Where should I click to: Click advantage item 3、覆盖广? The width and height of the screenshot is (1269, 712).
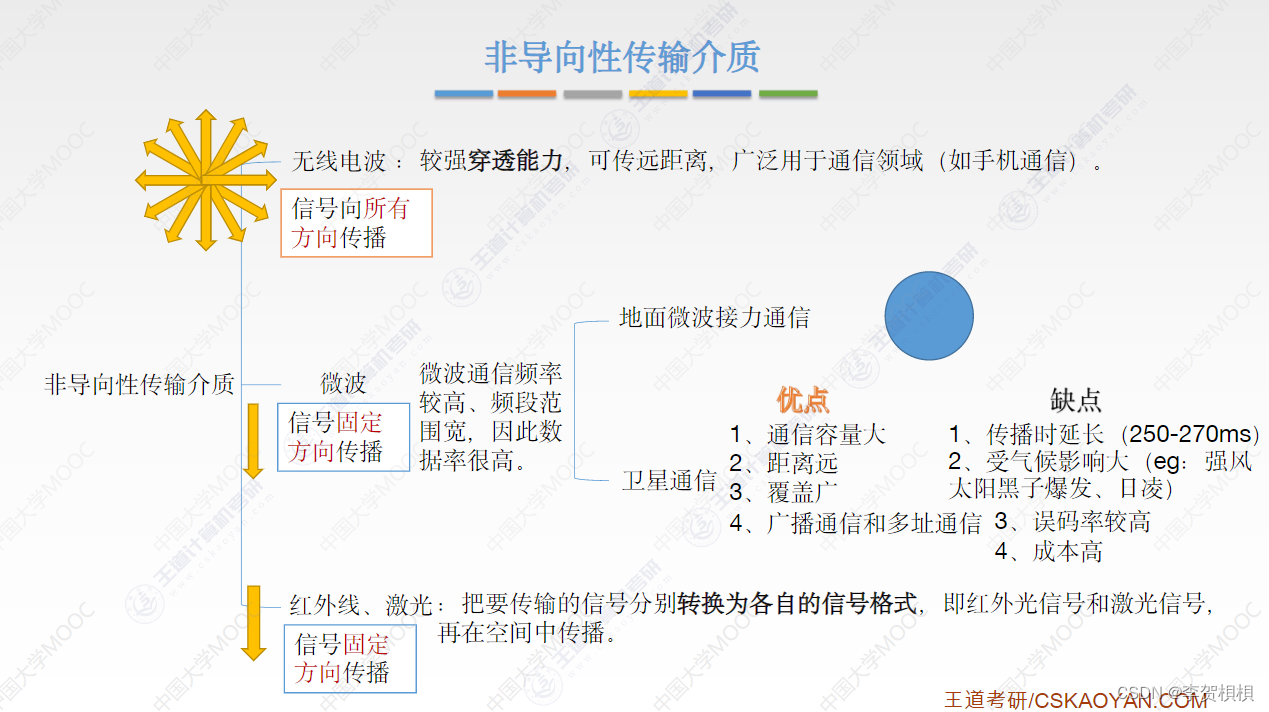784,492
